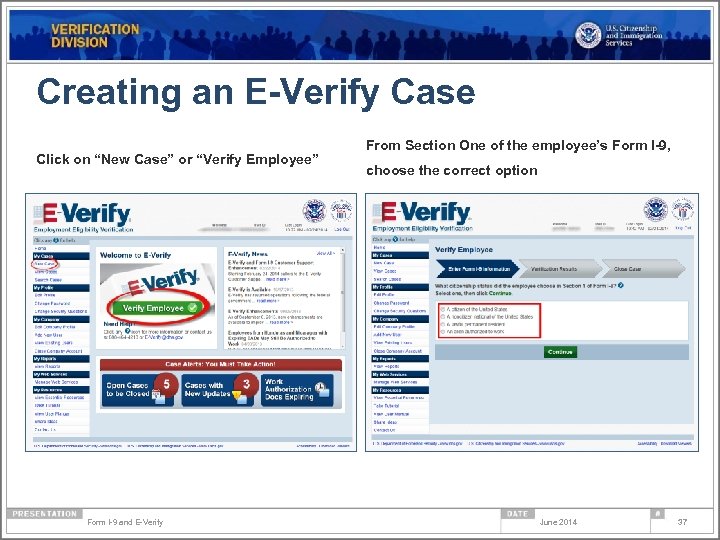The height and width of the screenshot is (540, 720).
Task: Click the DHS seal on Verify Employee page
Action: [655, 209]
